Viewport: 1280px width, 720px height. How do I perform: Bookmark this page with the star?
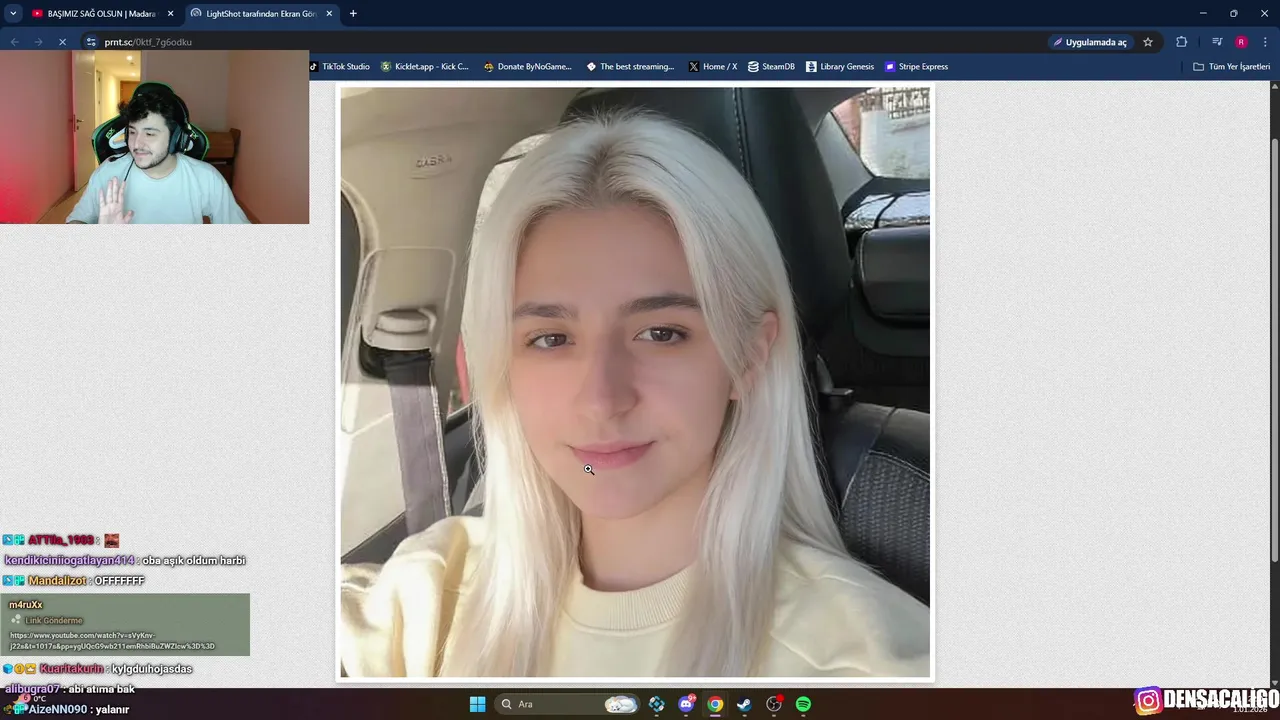click(1148, 42)
